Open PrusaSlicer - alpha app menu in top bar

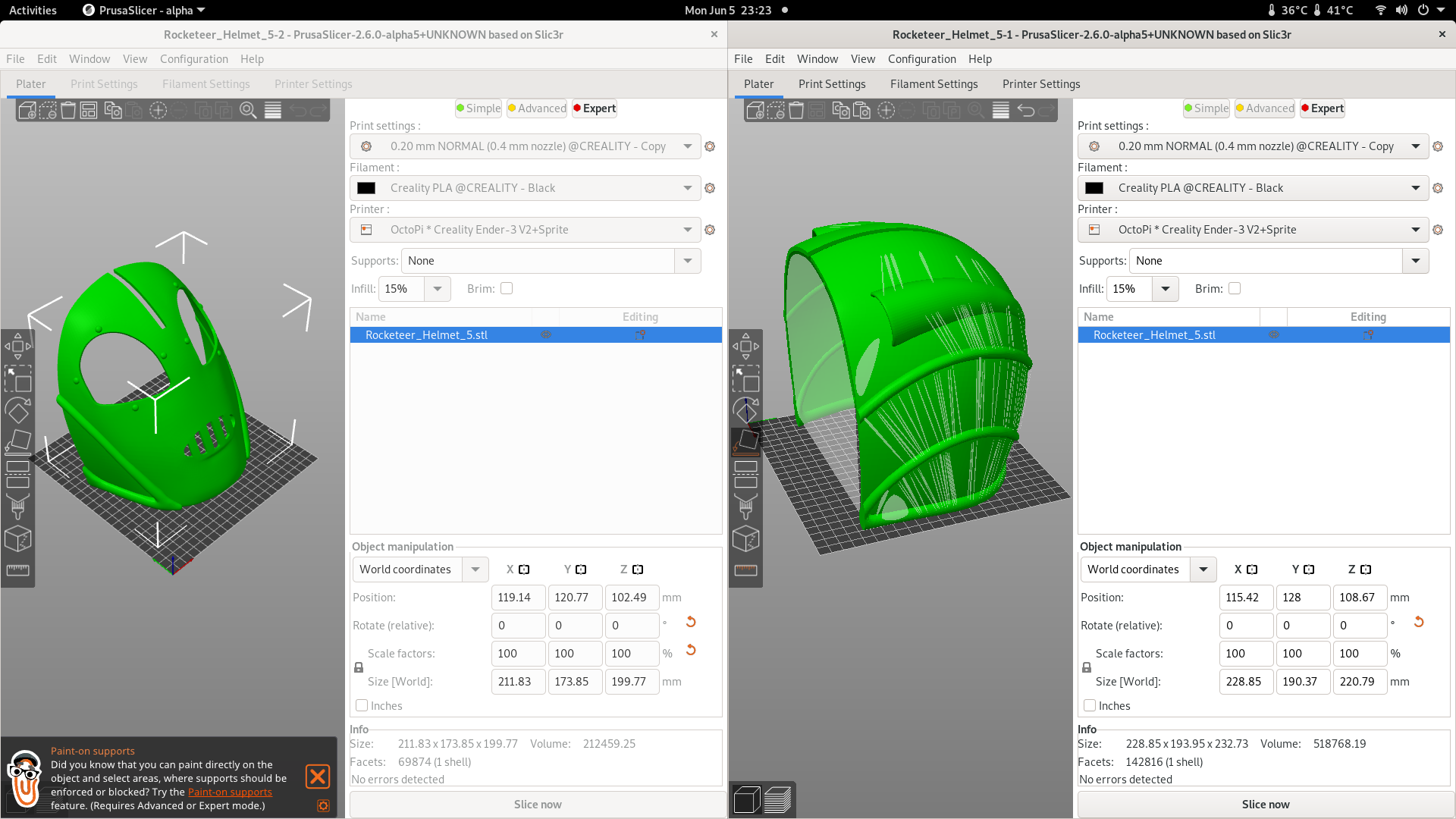(143, 10)
